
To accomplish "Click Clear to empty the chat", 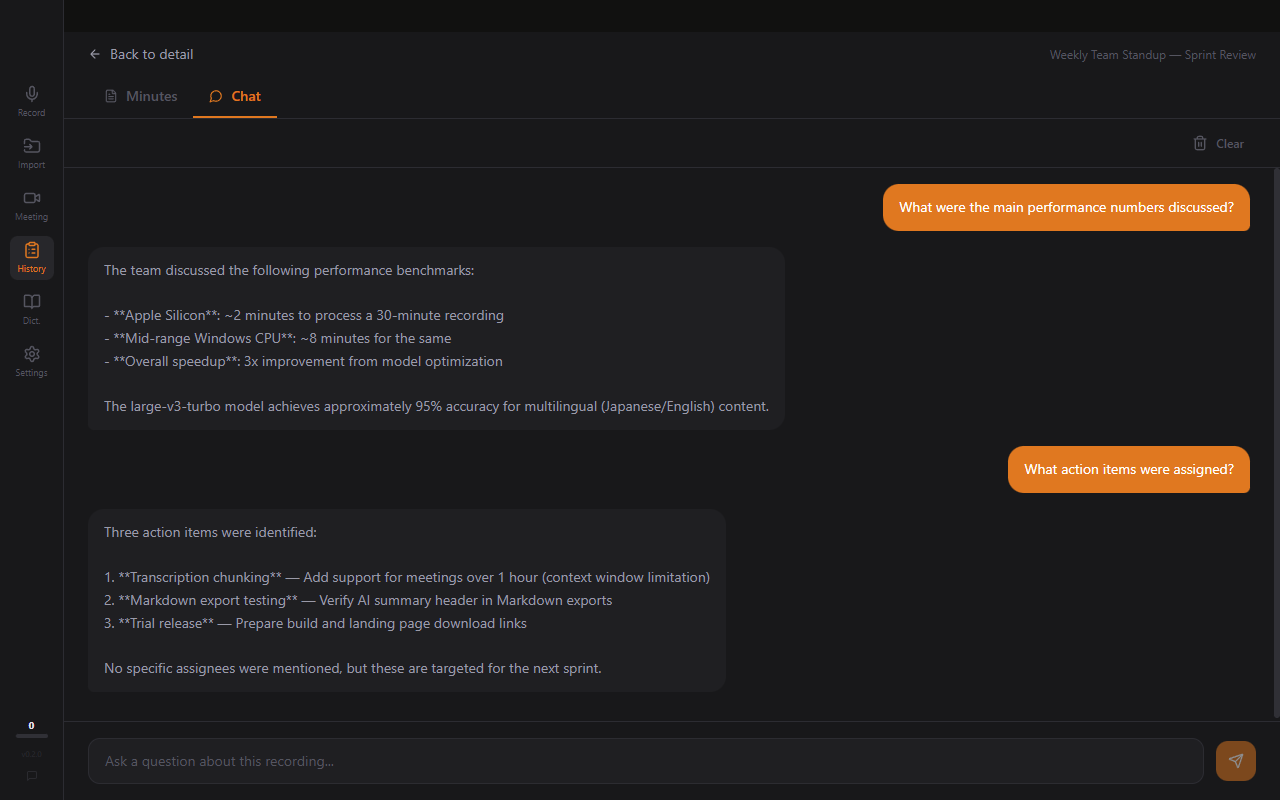I will 1229,143.
